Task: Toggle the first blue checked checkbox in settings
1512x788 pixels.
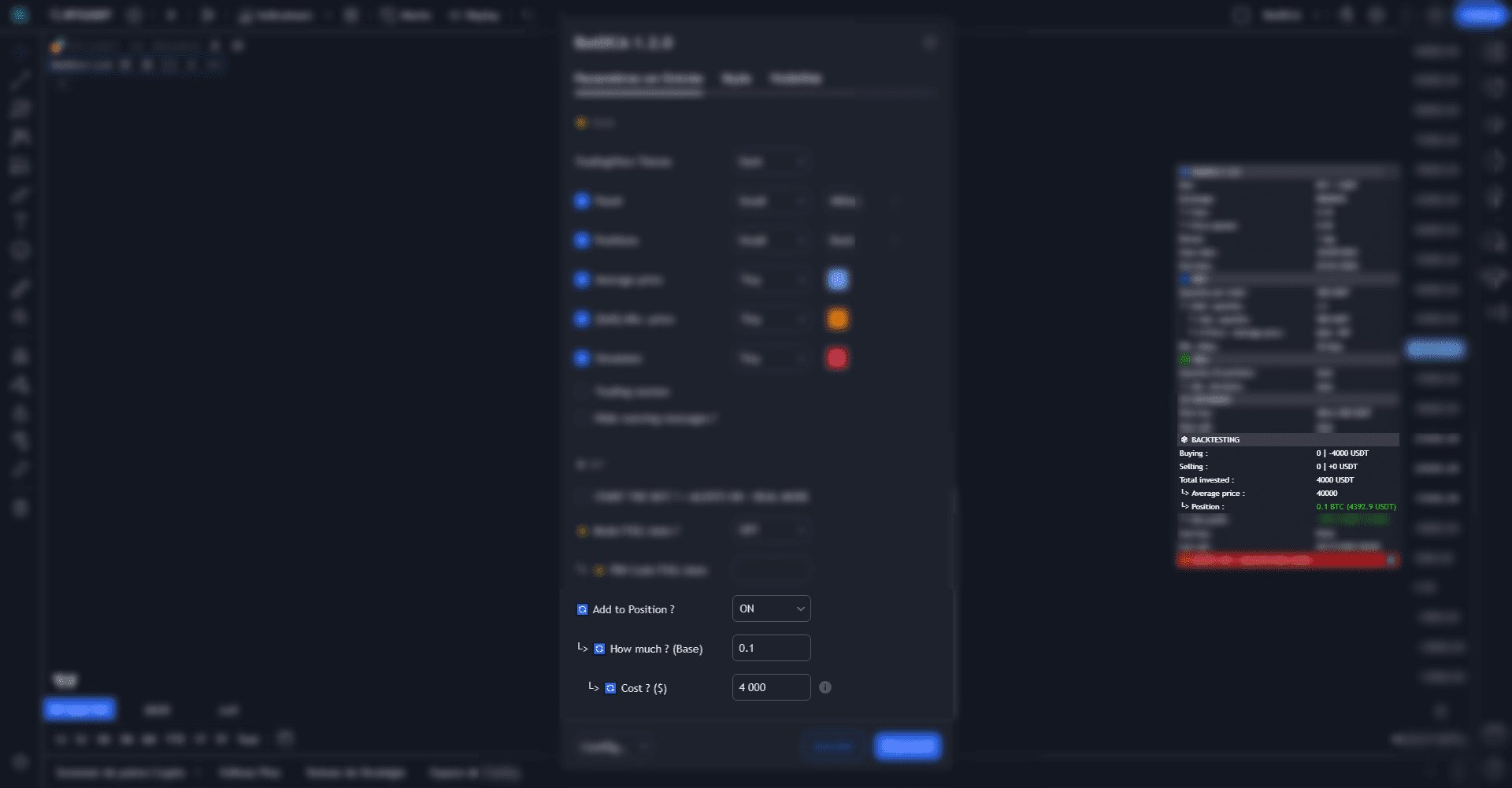Action: tap(582, 201)
